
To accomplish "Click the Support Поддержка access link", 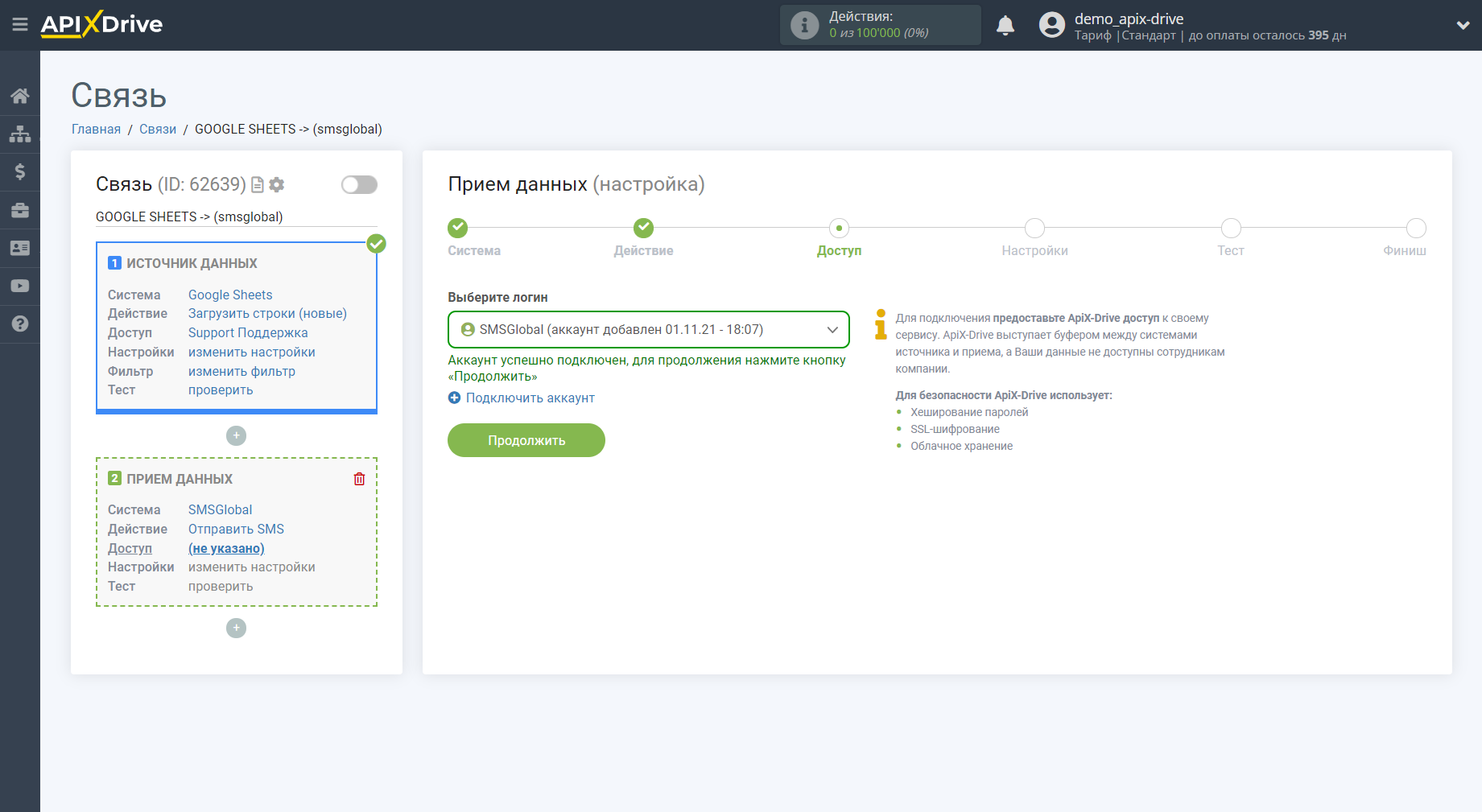I will (x=248, y=332).
